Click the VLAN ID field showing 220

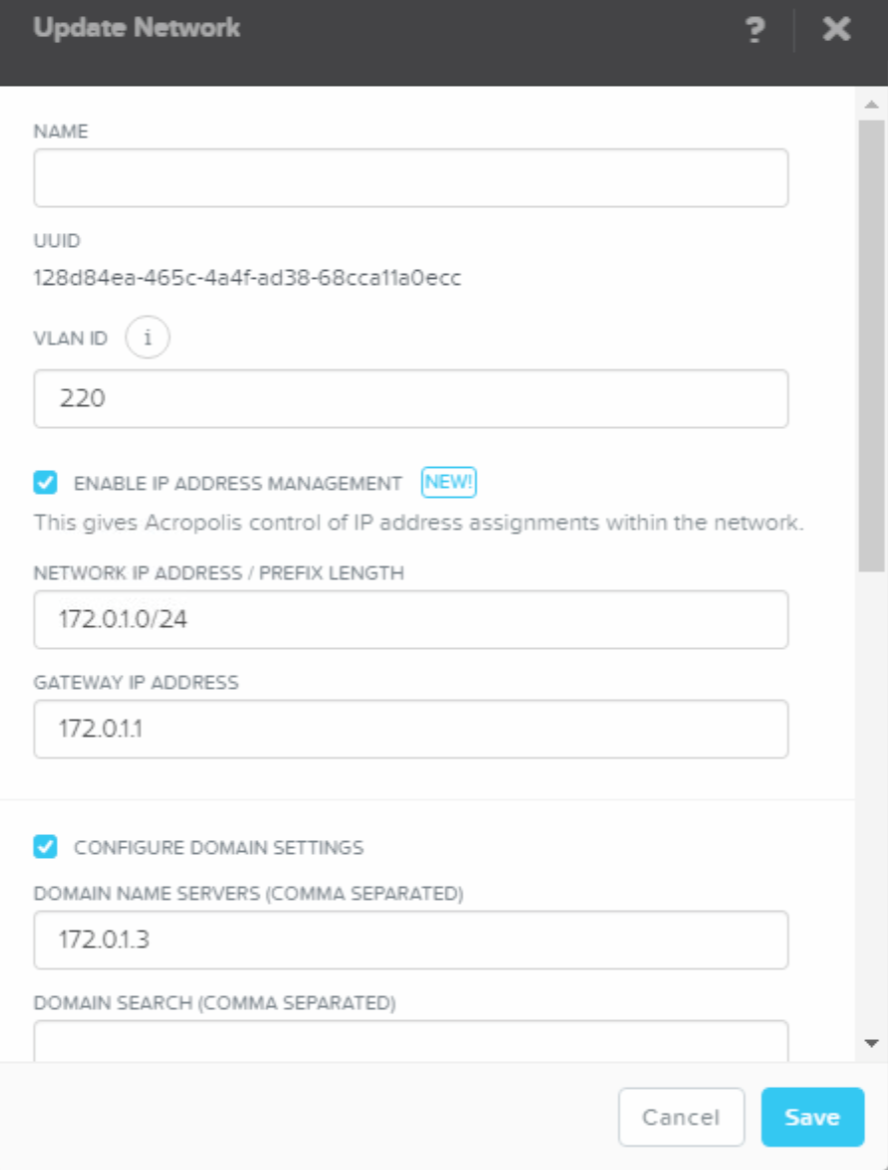[411, 398]
